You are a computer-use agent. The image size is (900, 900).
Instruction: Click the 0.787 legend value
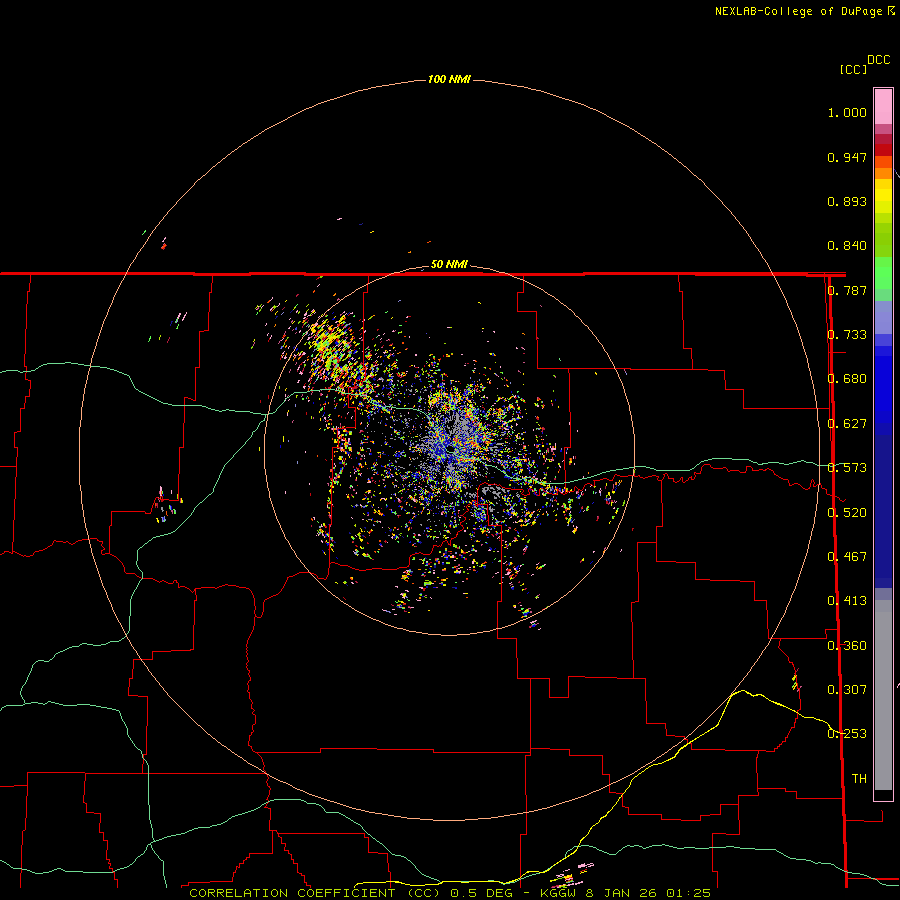click(x=847, y=290)
